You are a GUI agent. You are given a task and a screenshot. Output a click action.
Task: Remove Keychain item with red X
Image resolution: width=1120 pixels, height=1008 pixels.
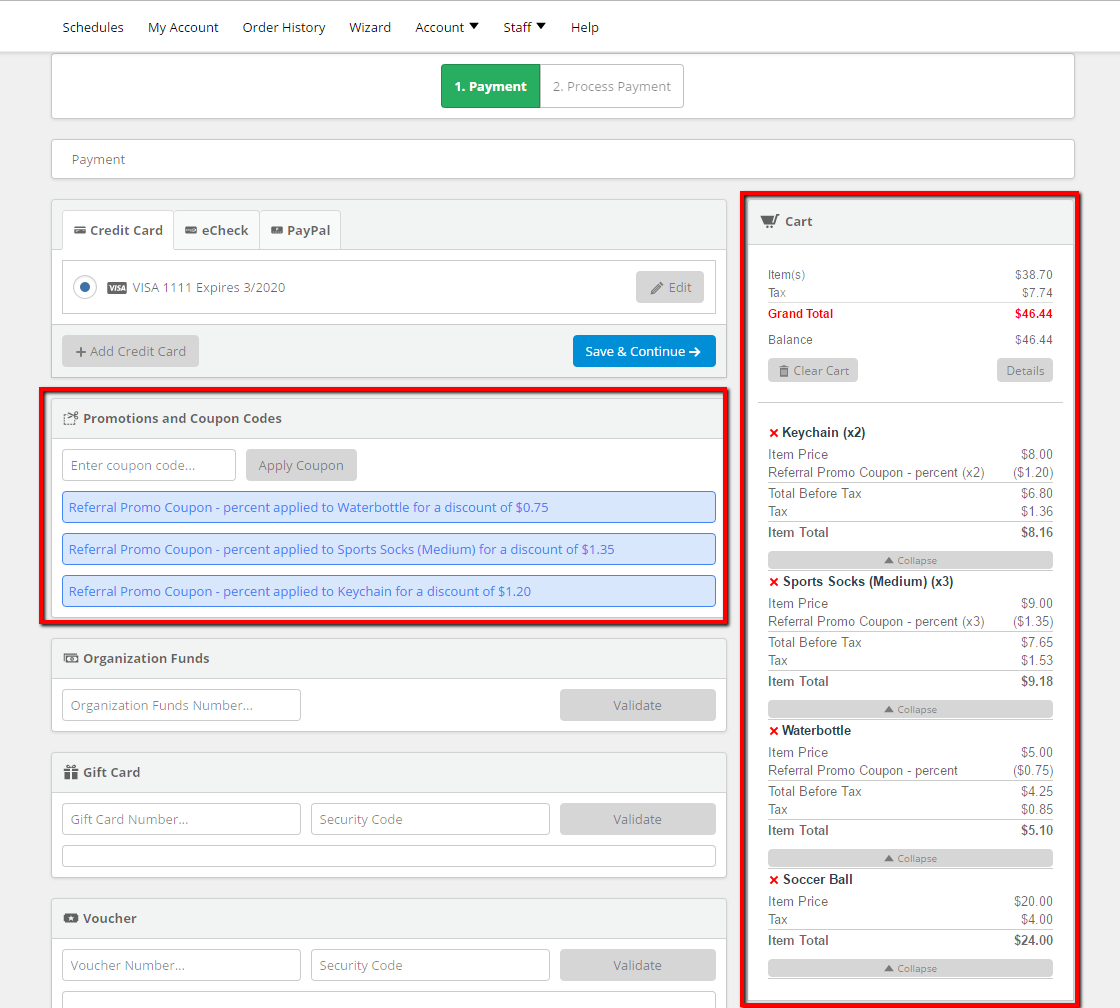click(774, 433)
